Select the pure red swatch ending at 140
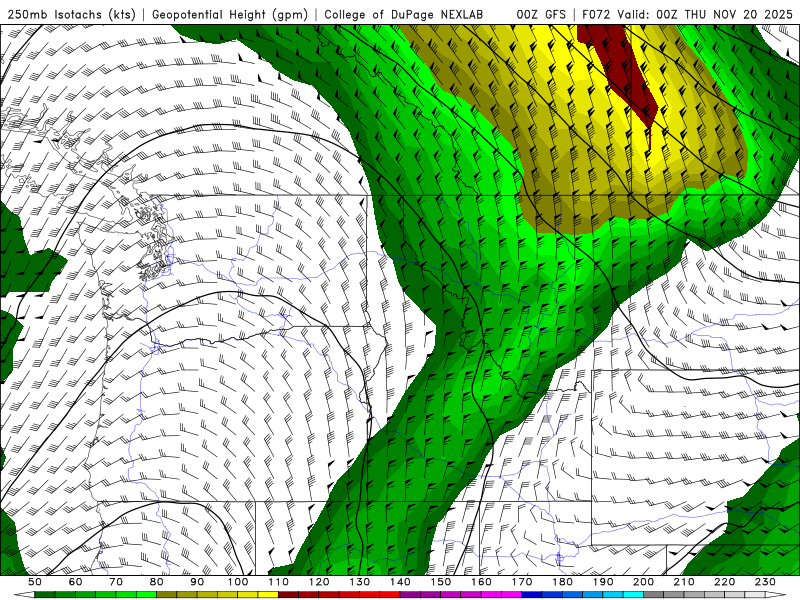Screen dimensions: 800x600 (390, 595)
